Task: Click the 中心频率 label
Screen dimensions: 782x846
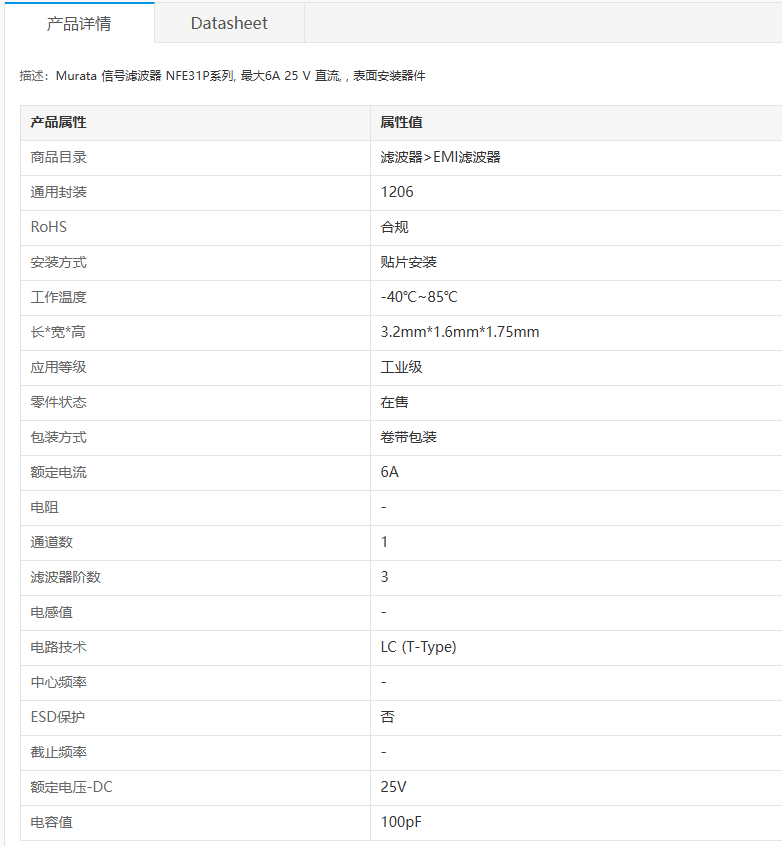Action: (58, 682)
